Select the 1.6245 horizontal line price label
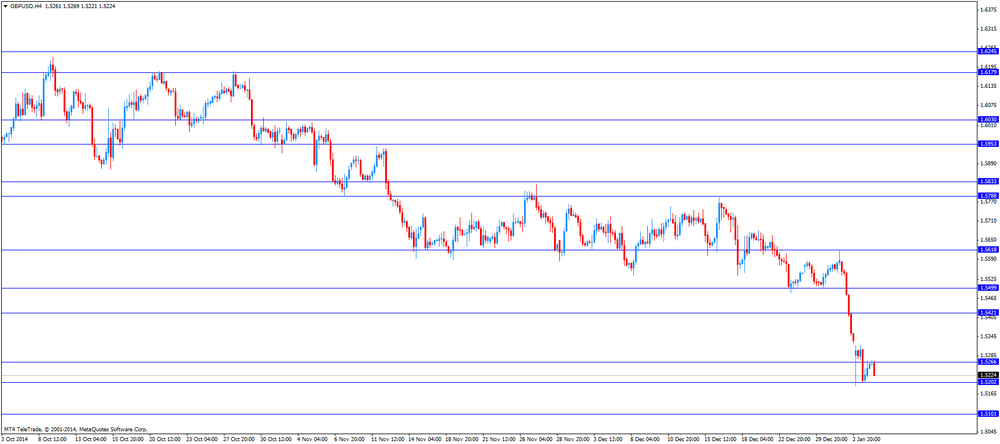Image resolution: width=1000 pixels, height=444 pixels. [x=988, y=51]
